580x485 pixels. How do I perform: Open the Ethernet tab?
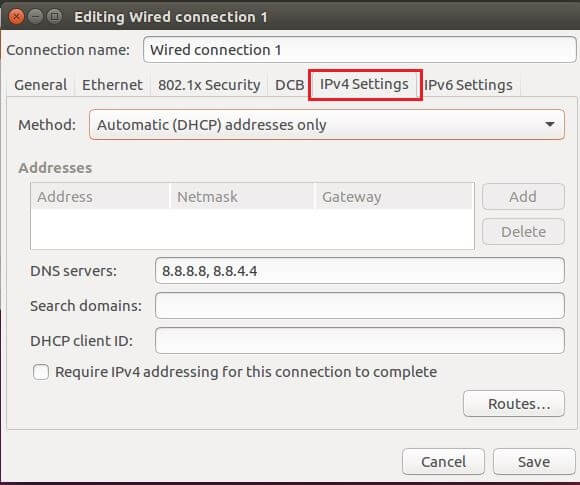(112, 85)
